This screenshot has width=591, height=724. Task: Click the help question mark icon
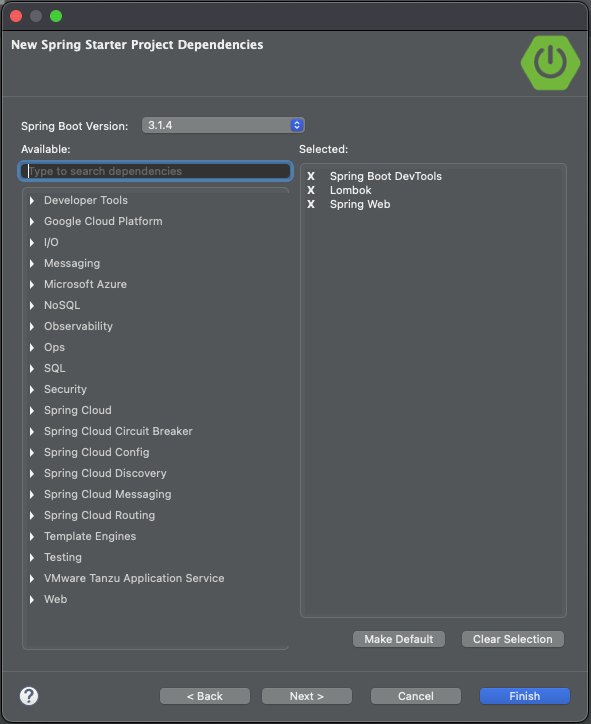pyautogui.click(x=29, y=696)
